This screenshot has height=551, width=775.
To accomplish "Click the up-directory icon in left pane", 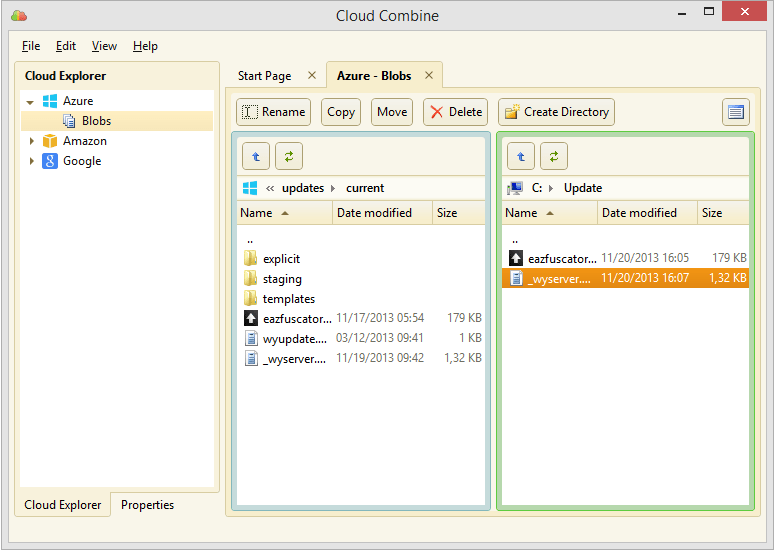I will point(256,156).
